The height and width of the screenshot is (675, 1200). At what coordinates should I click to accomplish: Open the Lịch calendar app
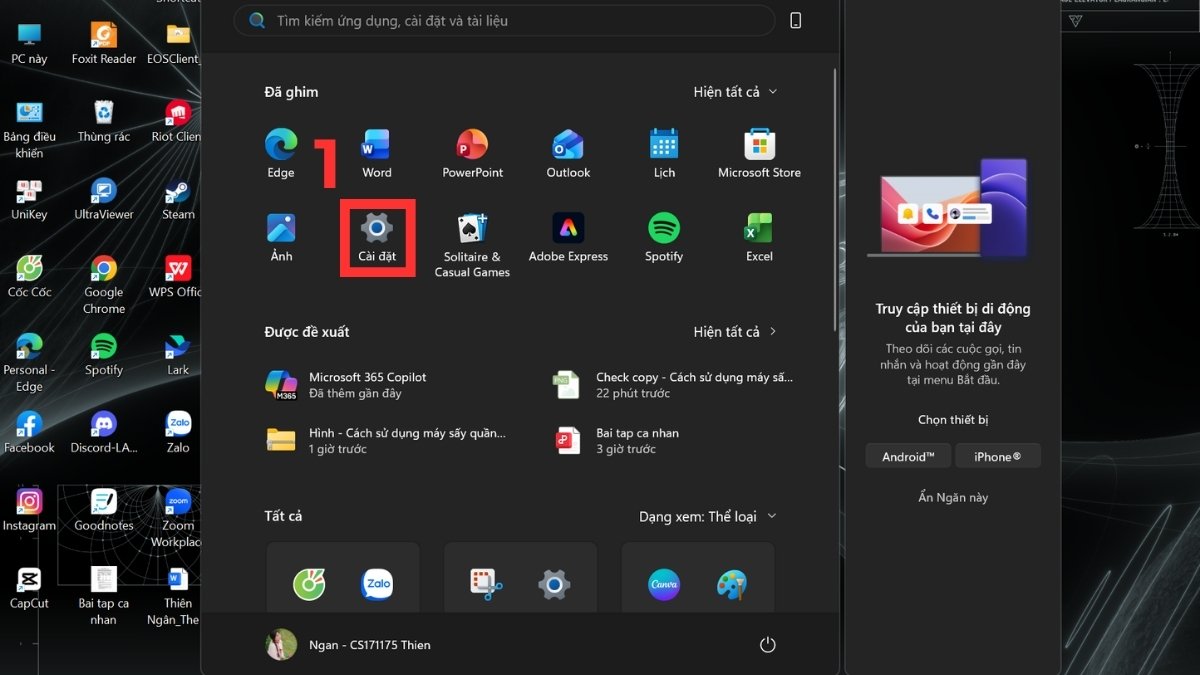point(664,152)
